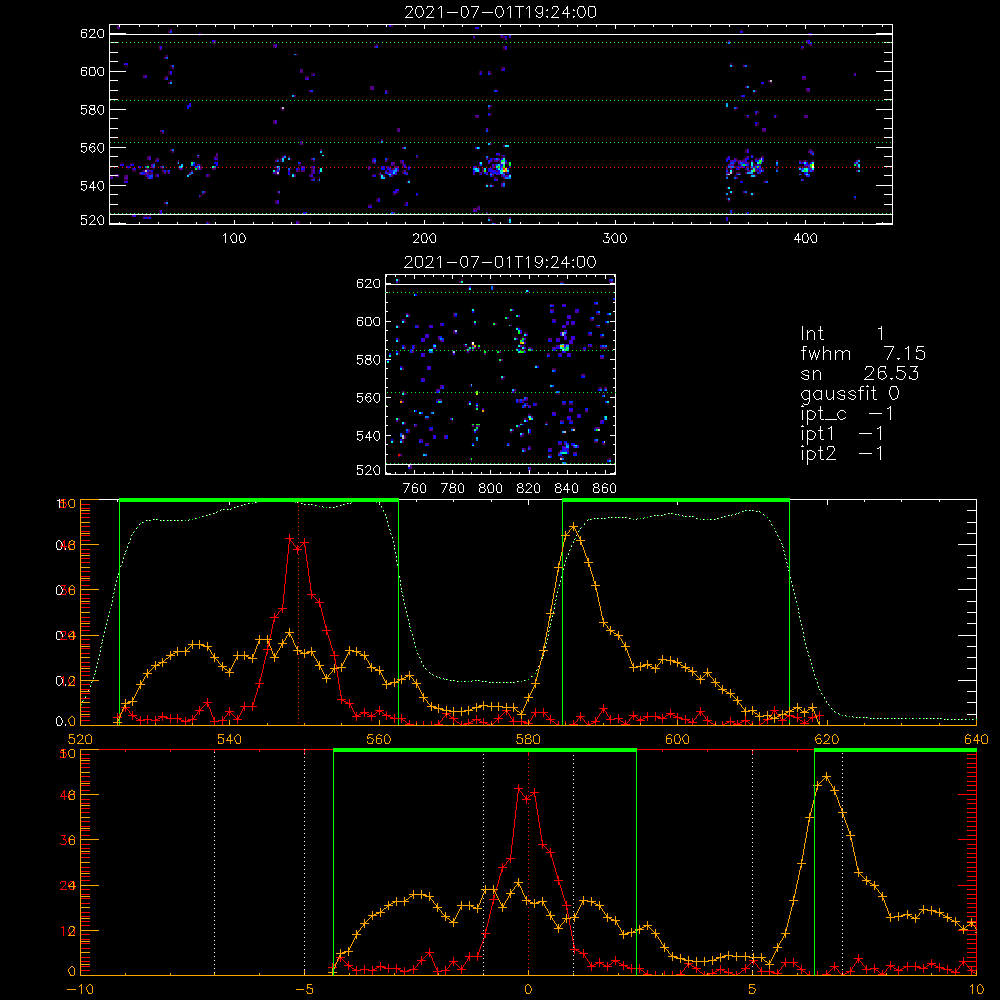Image resolution: width=1000 pixels, height=1000 pixels.
Task: Click x-axis label 200 under the top image
Action: click(x=425, y=239)
